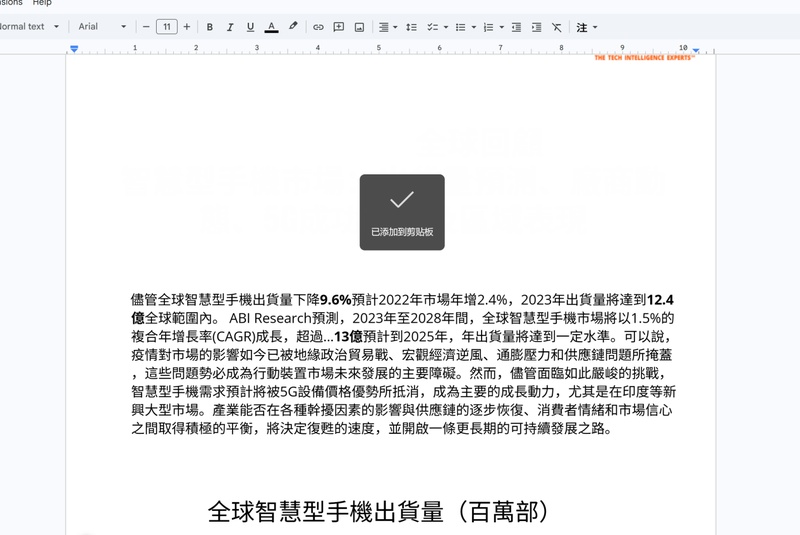Click the font size field showing 11
The height and width of the screenshot is (535, 800).
click(x=167, y=27)
